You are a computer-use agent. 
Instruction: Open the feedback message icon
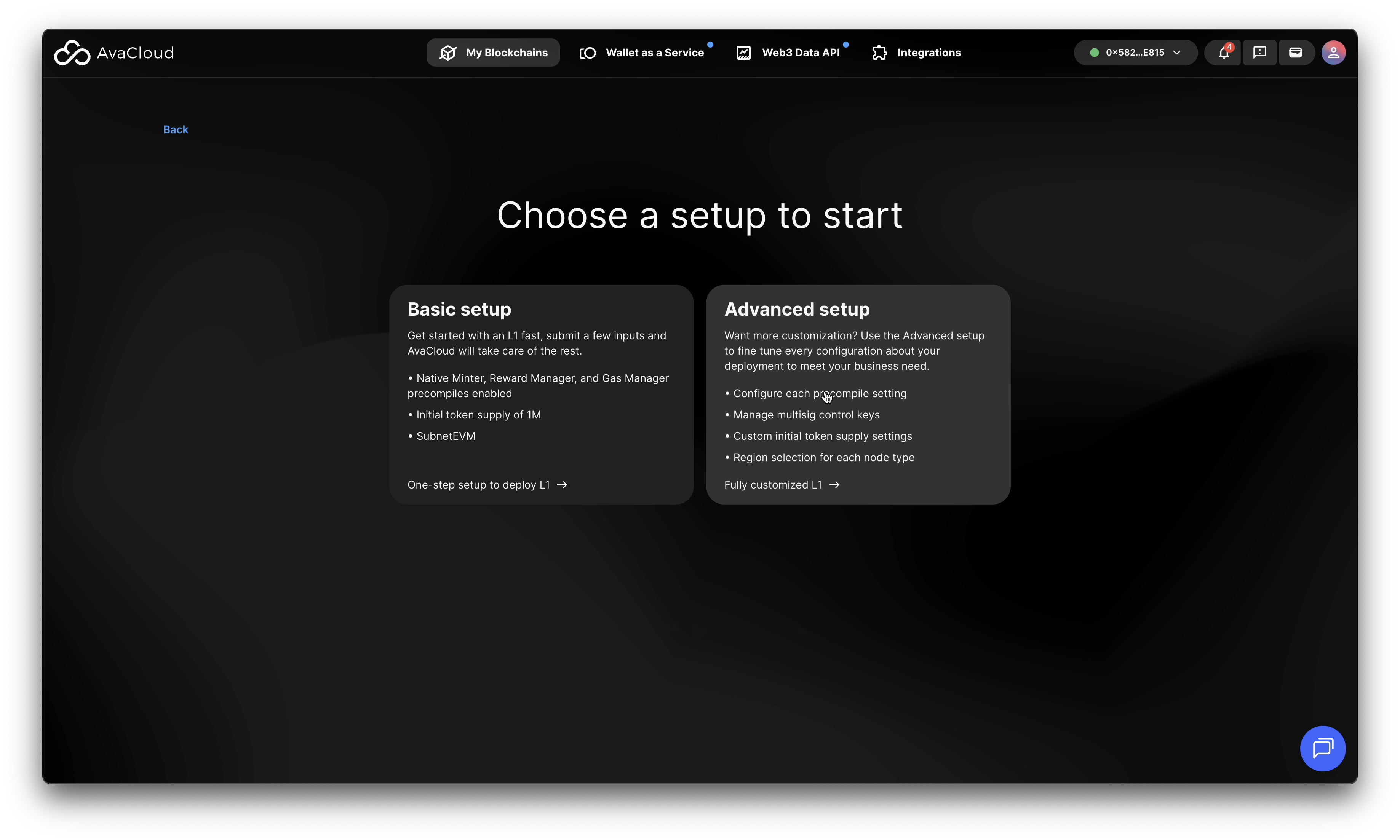point(1259,53)
